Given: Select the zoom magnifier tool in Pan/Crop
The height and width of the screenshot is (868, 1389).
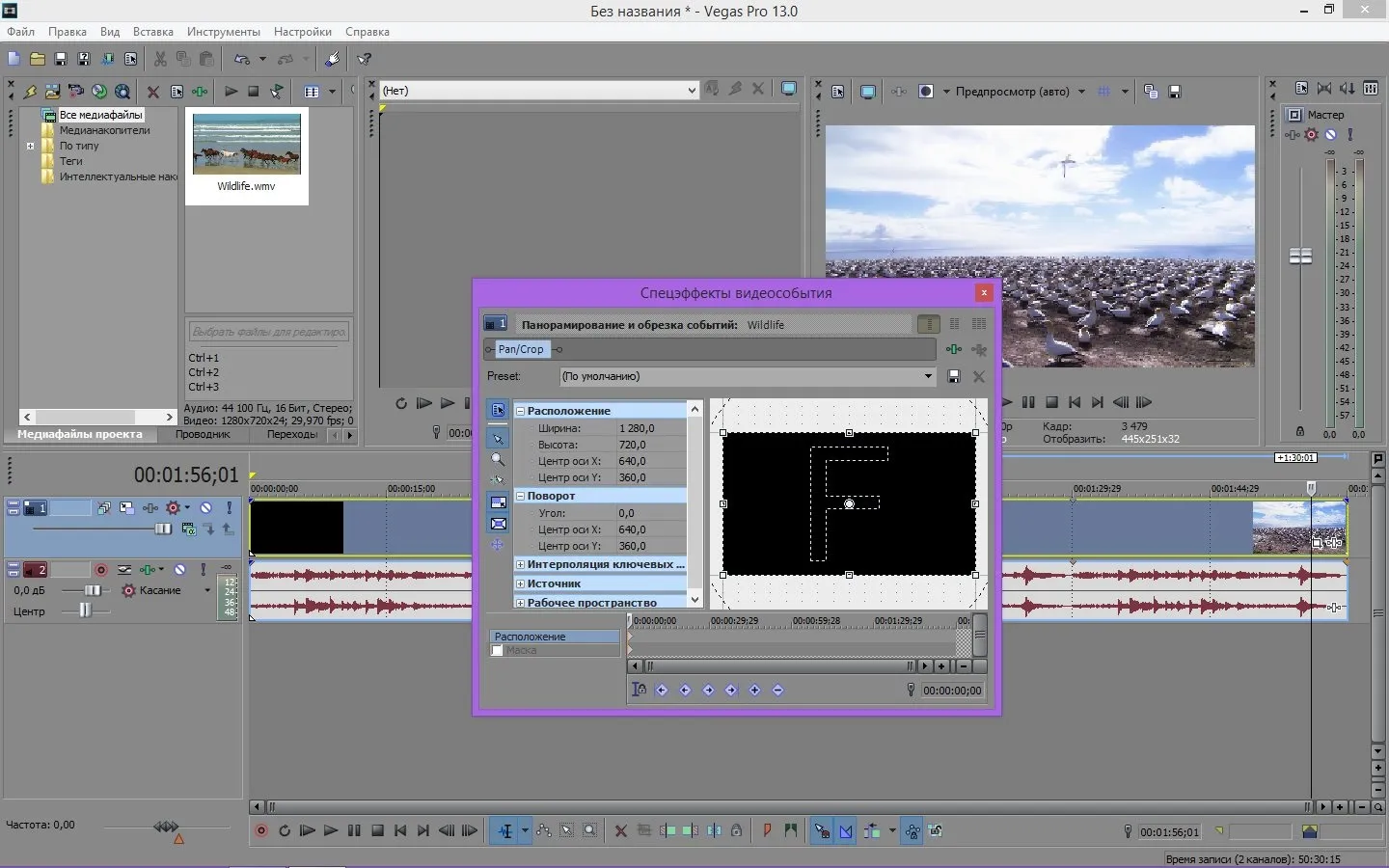Looking at the screenshot, I should tap(498, 459).
